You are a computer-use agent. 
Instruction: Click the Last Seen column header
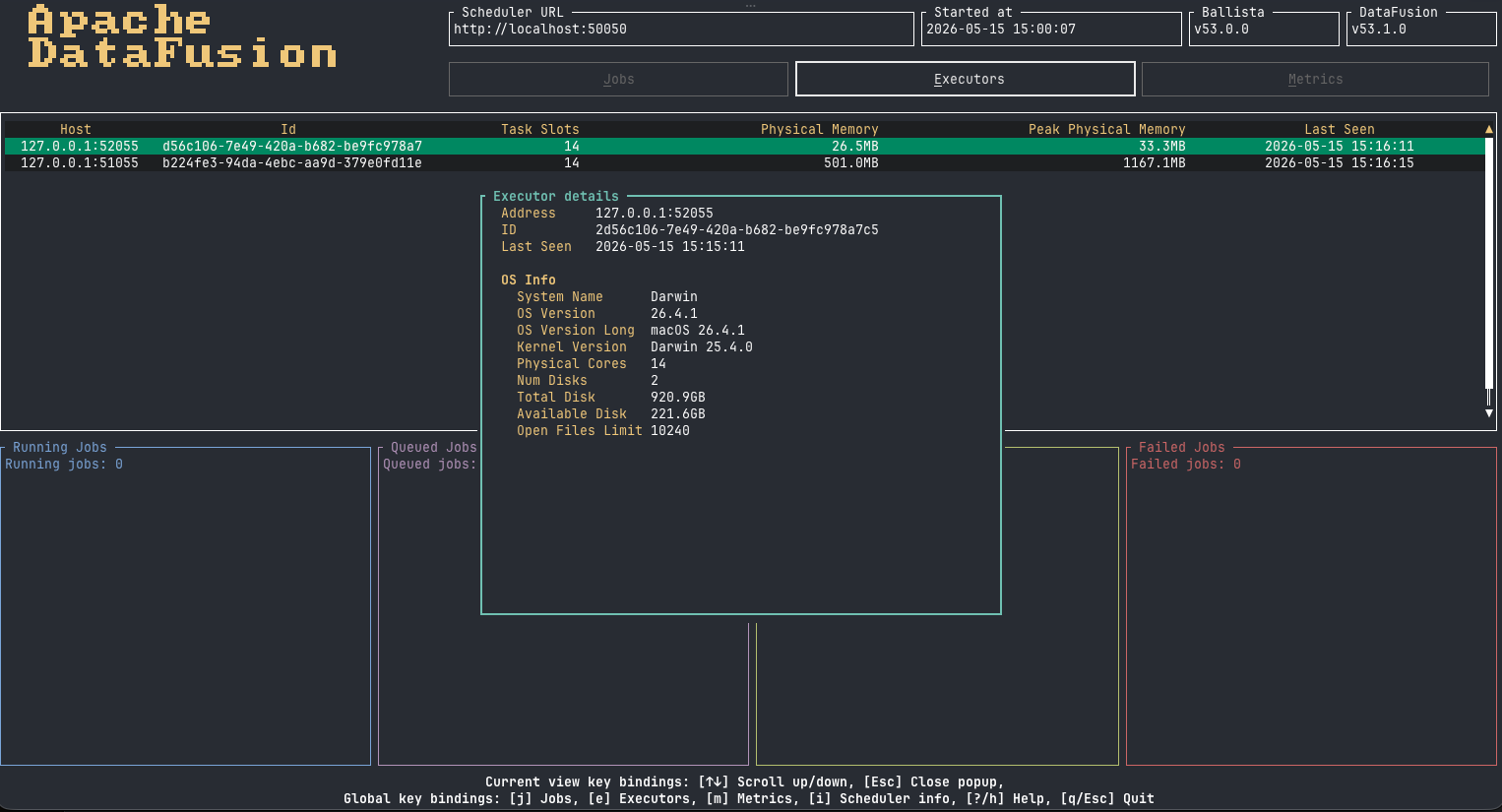(1340, 130)
